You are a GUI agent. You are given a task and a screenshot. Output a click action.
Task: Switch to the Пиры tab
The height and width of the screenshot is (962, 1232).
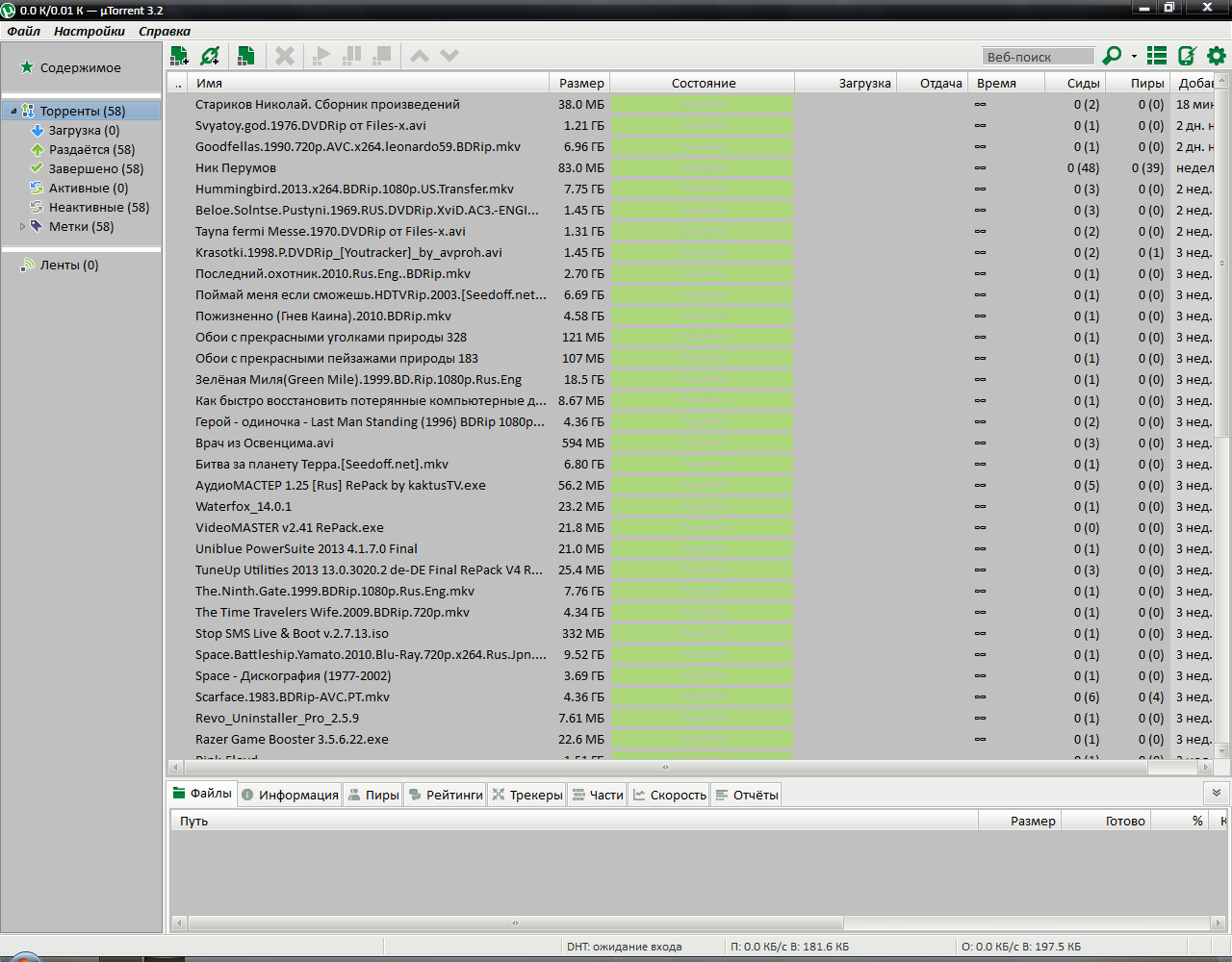click(x=373, y=795)
